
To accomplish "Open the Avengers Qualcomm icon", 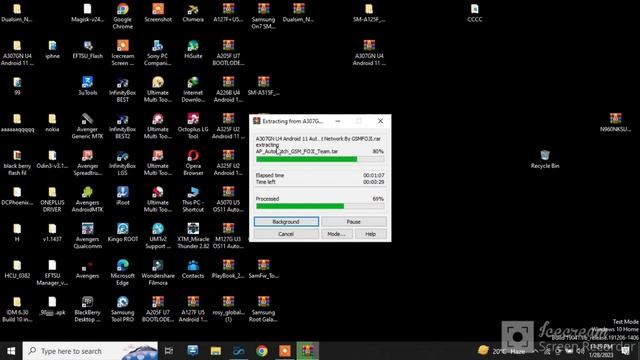I will coord(87,236).
